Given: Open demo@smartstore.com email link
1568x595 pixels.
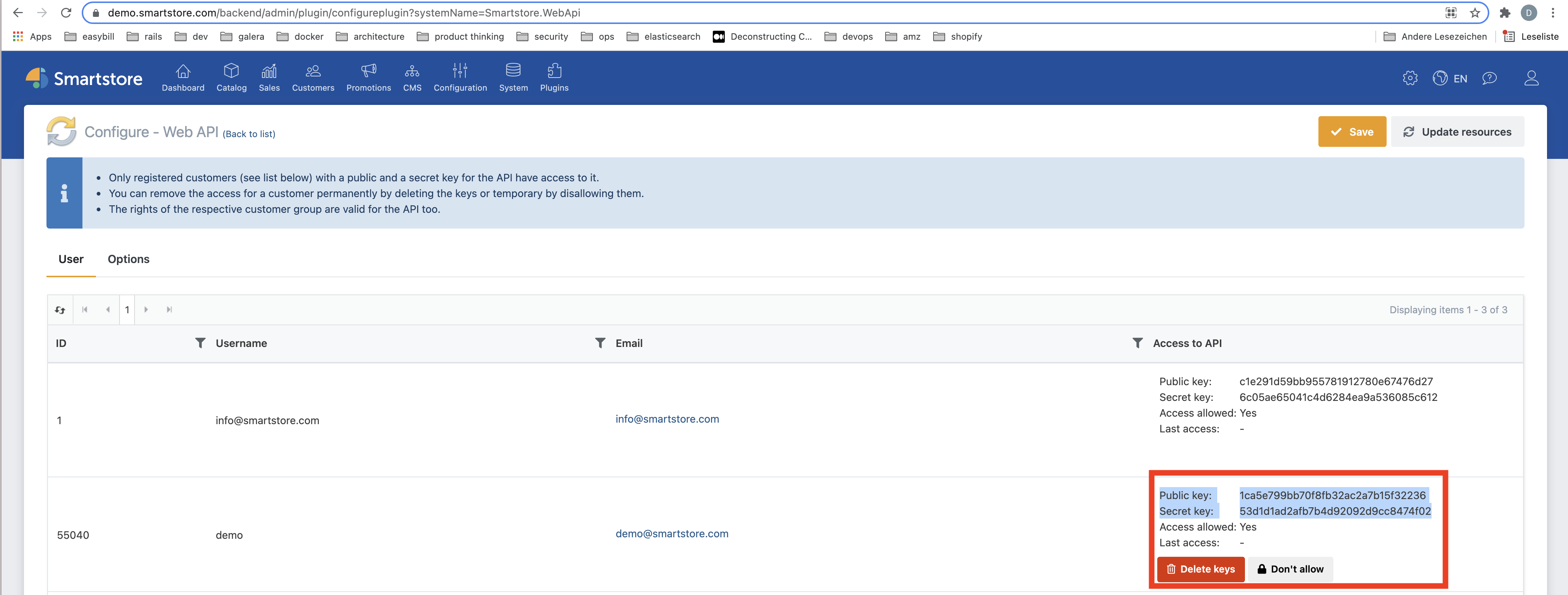Looking at the screenshot, I should (x=672, y=534).
